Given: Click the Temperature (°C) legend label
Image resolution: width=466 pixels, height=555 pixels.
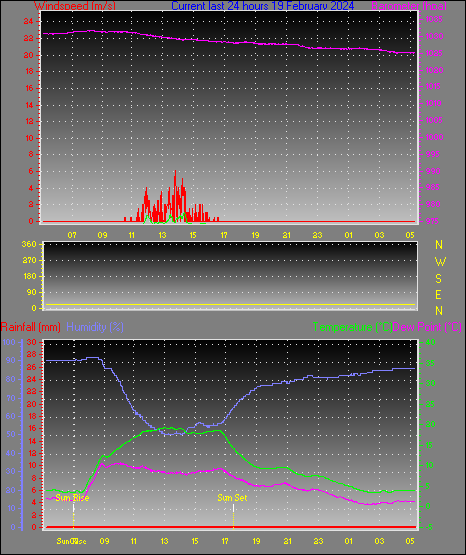Looking at the screenshot, I should (352, 327).
